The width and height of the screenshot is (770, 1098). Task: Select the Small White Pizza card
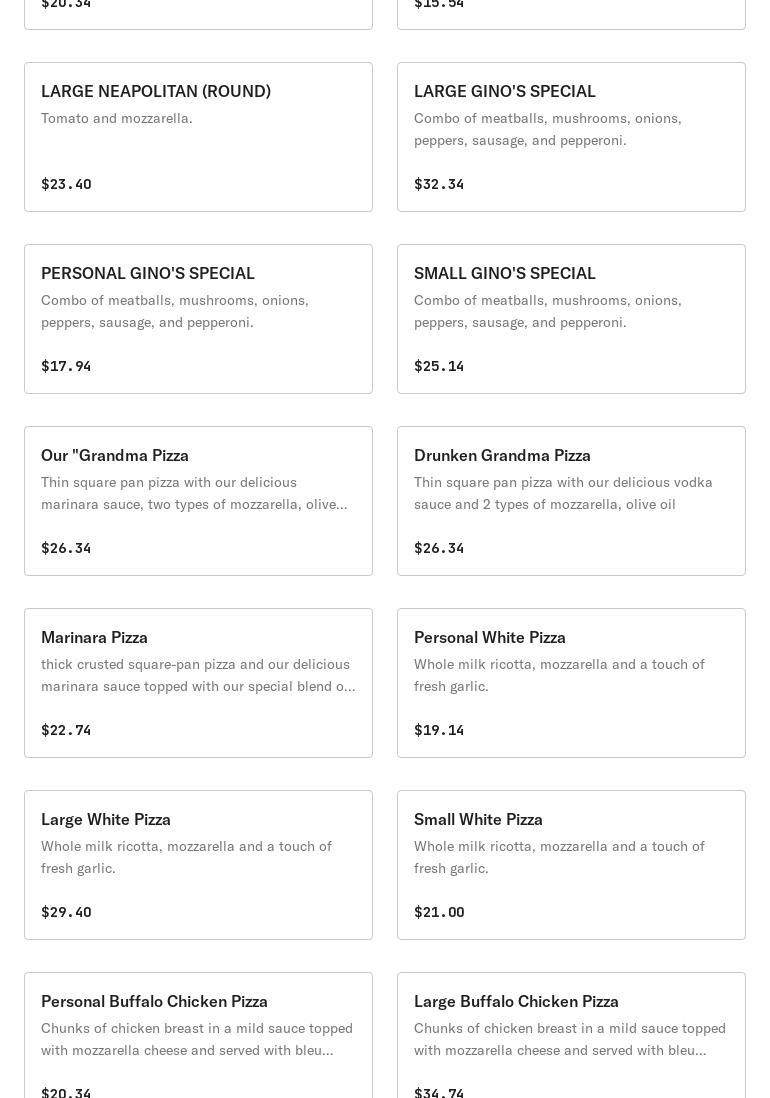[571, 865]
